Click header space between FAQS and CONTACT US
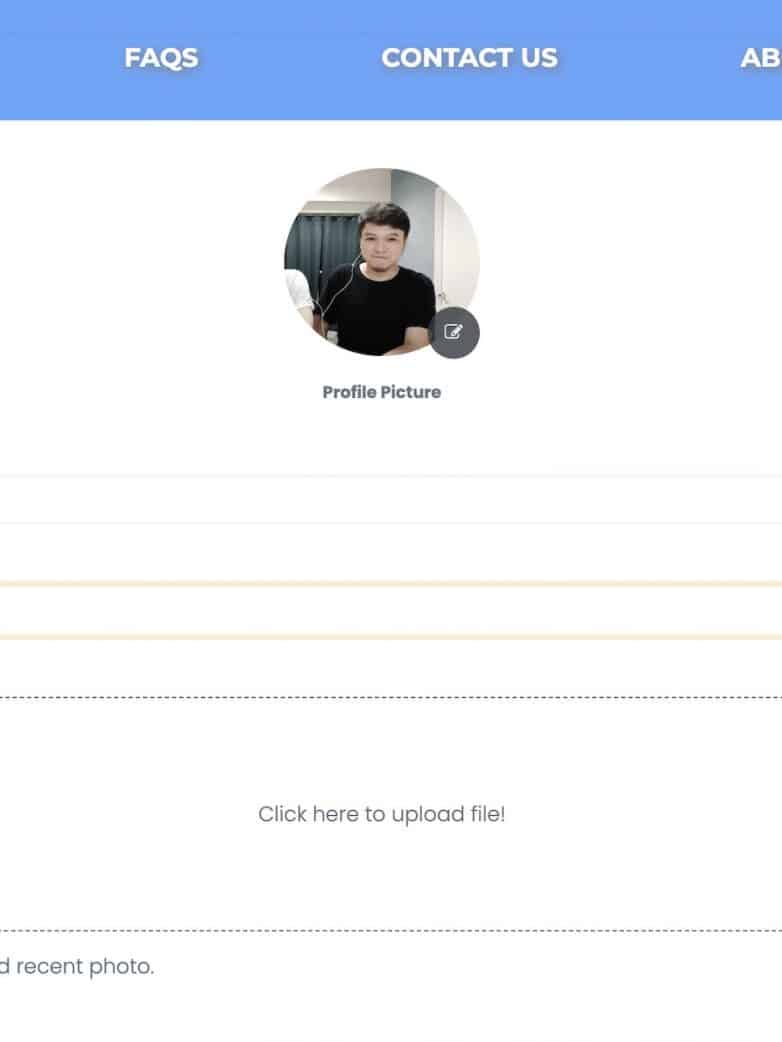782x1042 pixels. (290, 58)
